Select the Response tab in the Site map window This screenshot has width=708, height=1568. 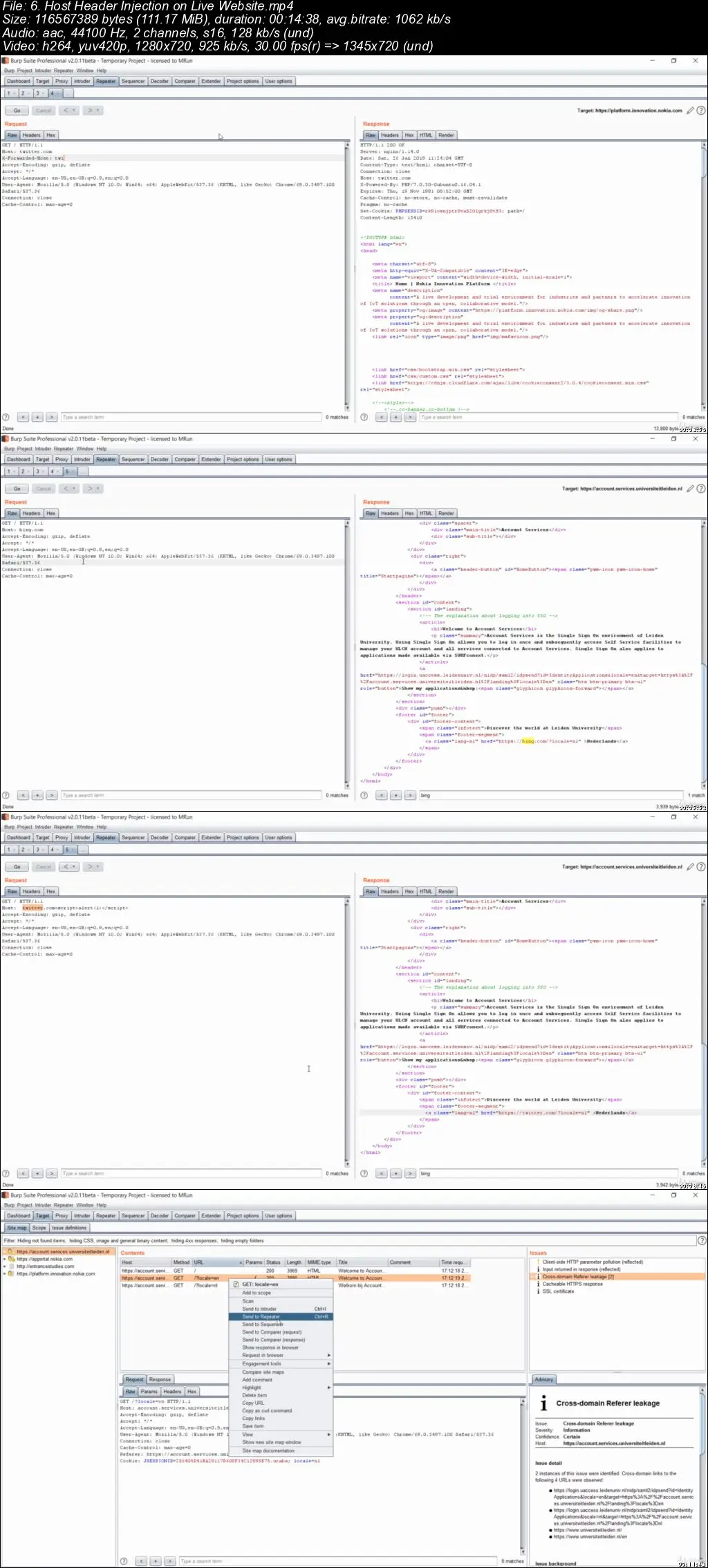(160, 1379)
